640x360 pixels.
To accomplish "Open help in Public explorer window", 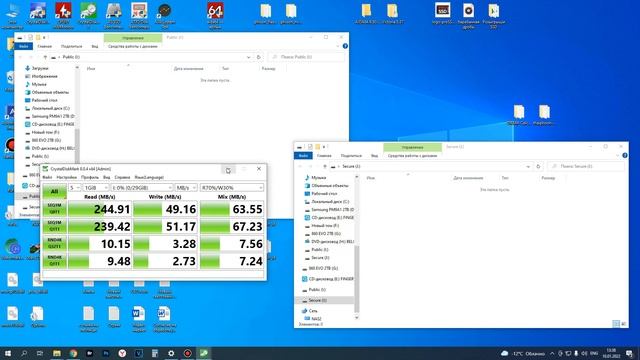I will [345, 47].
